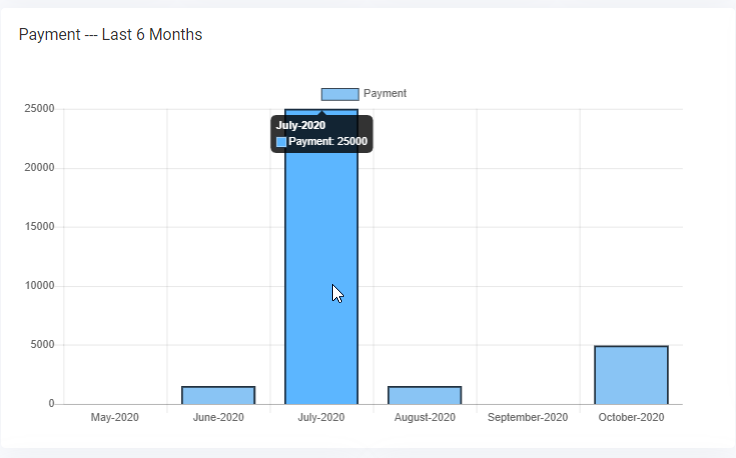Click the July-2020 axis label

click(321, 417)
